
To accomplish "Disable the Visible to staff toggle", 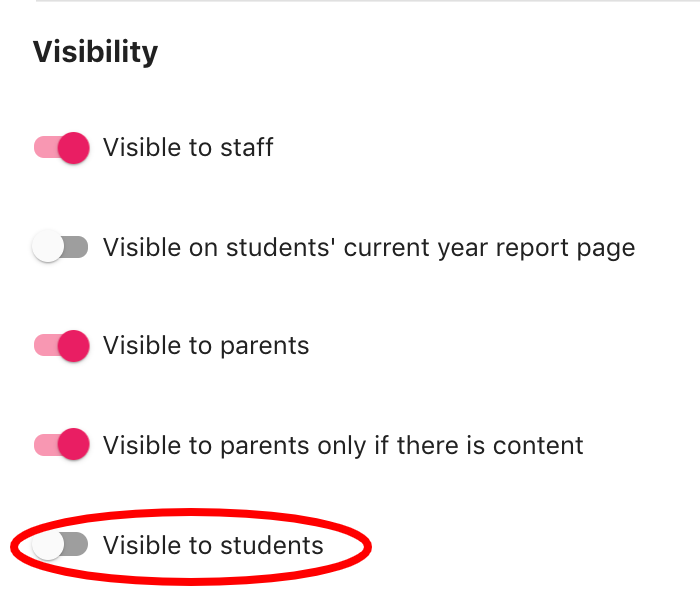I will [x=61, y=148].
